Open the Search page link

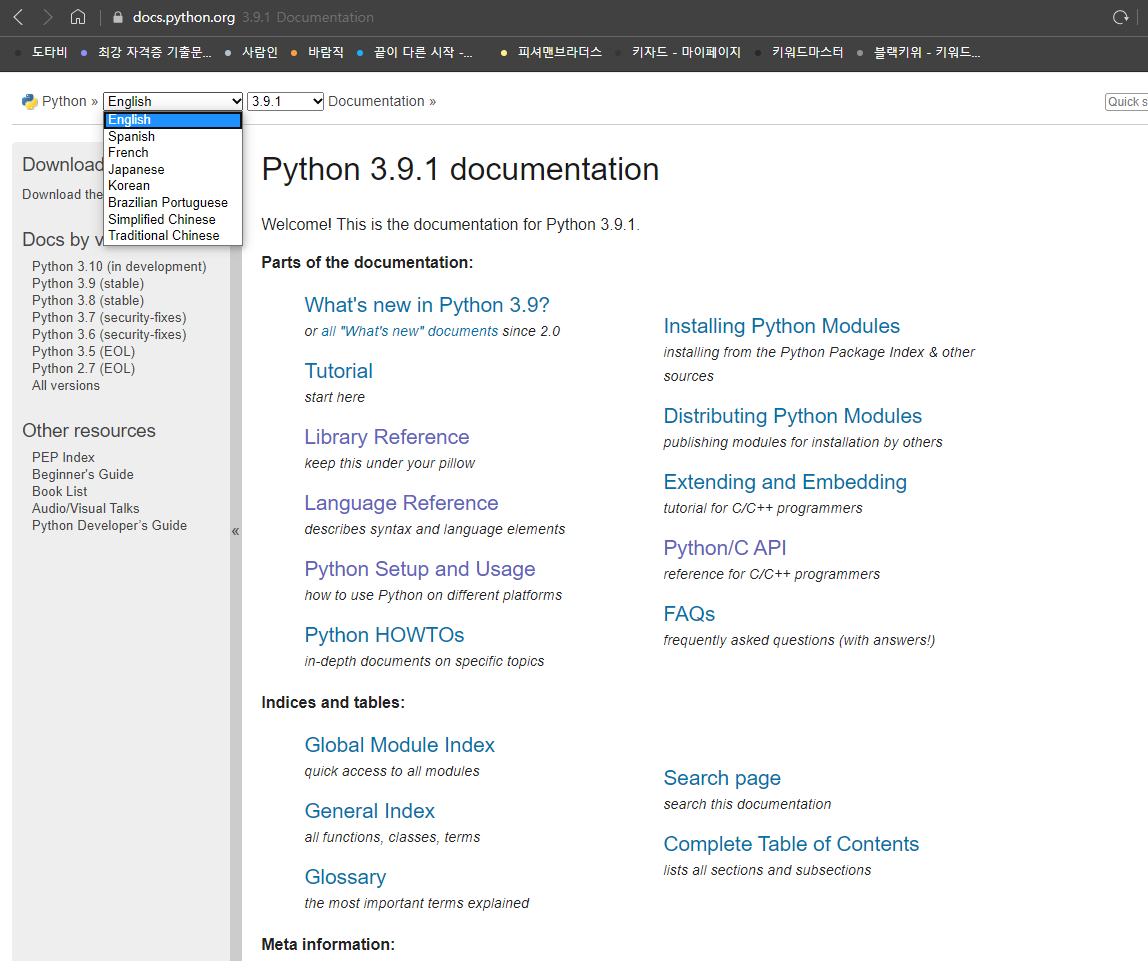(x=722, y=778)
